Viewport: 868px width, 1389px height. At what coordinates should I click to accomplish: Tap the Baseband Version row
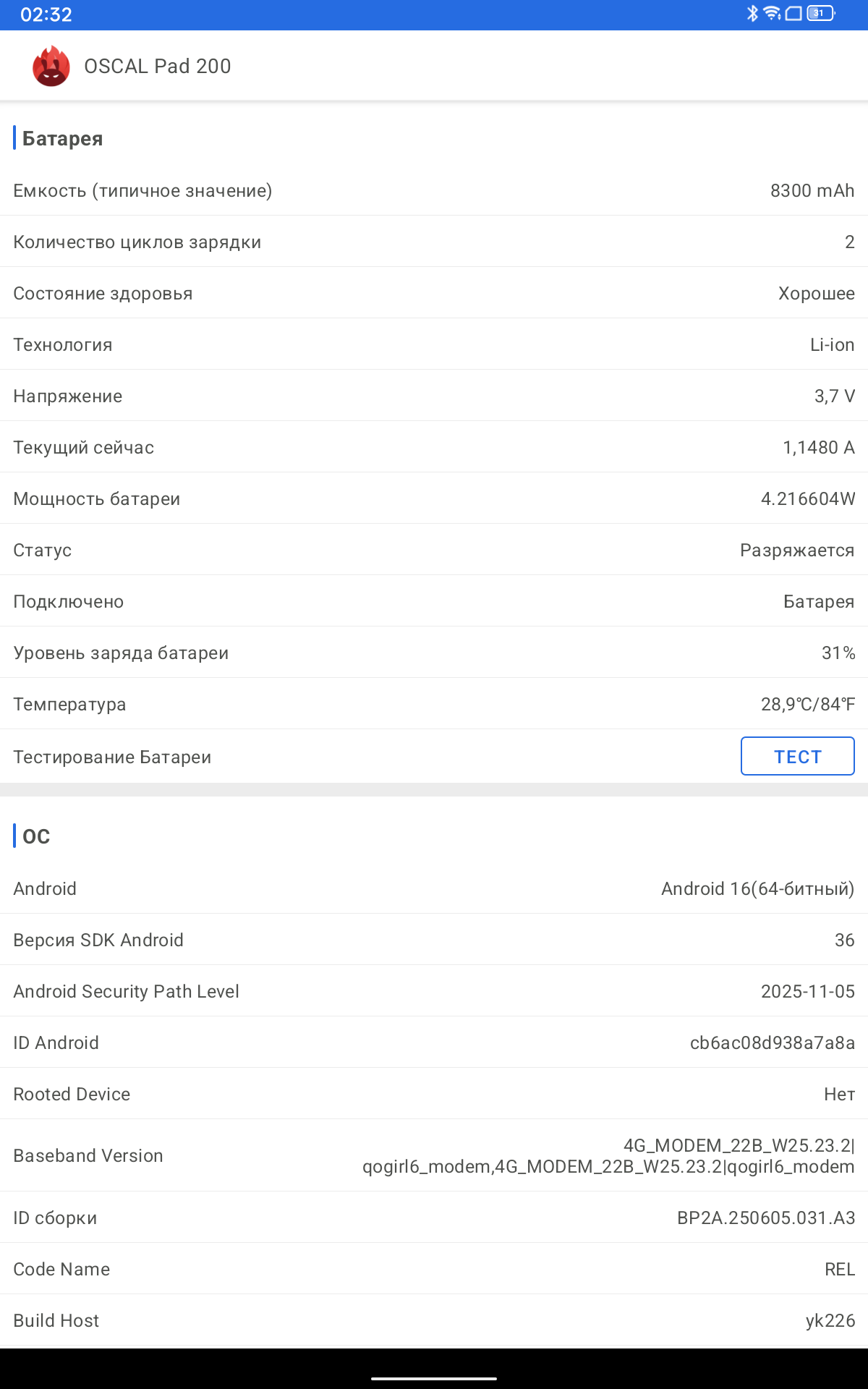(x=434, y=1155)
